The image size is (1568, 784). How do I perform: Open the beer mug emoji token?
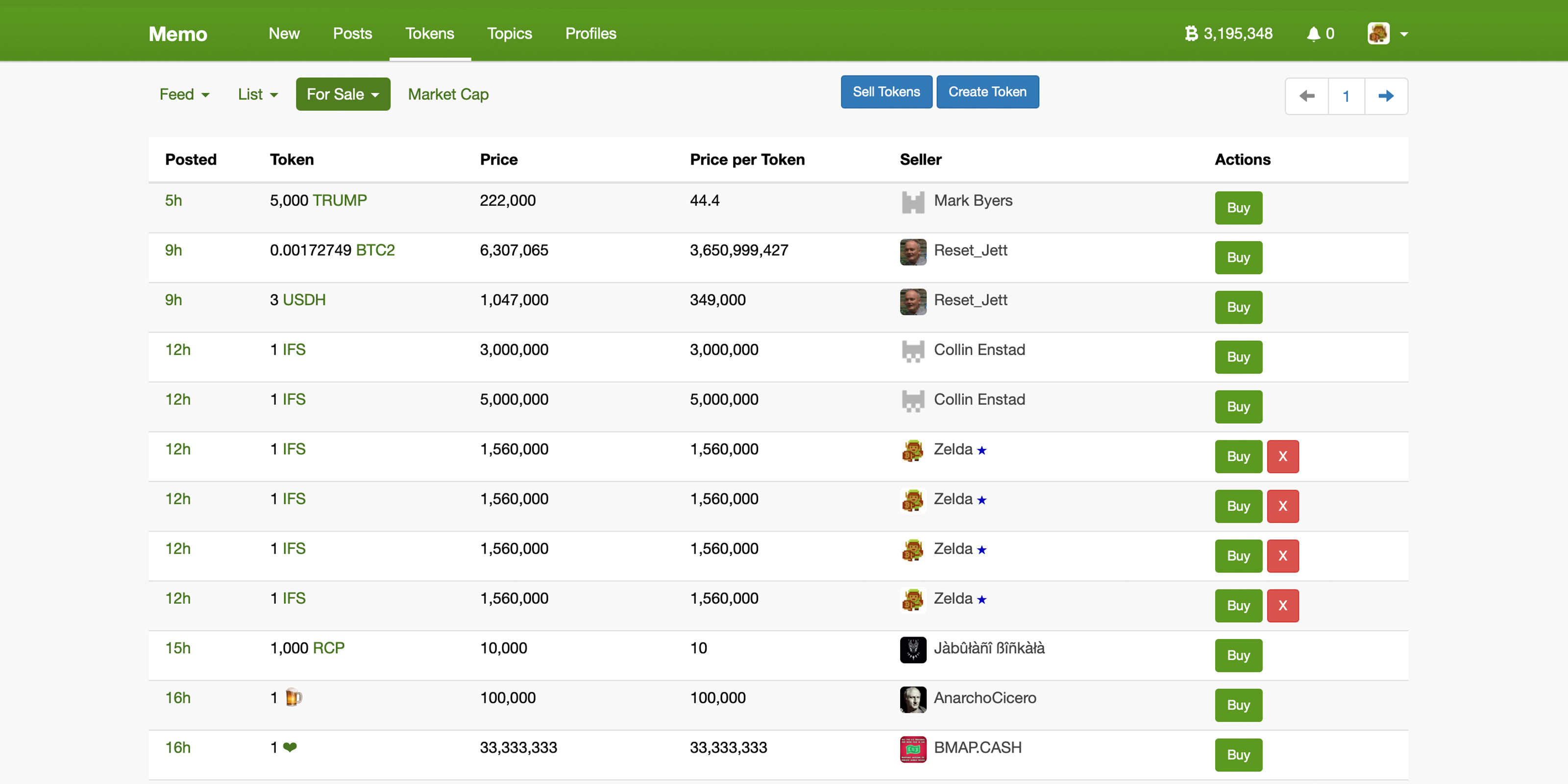tap(294, 698)
